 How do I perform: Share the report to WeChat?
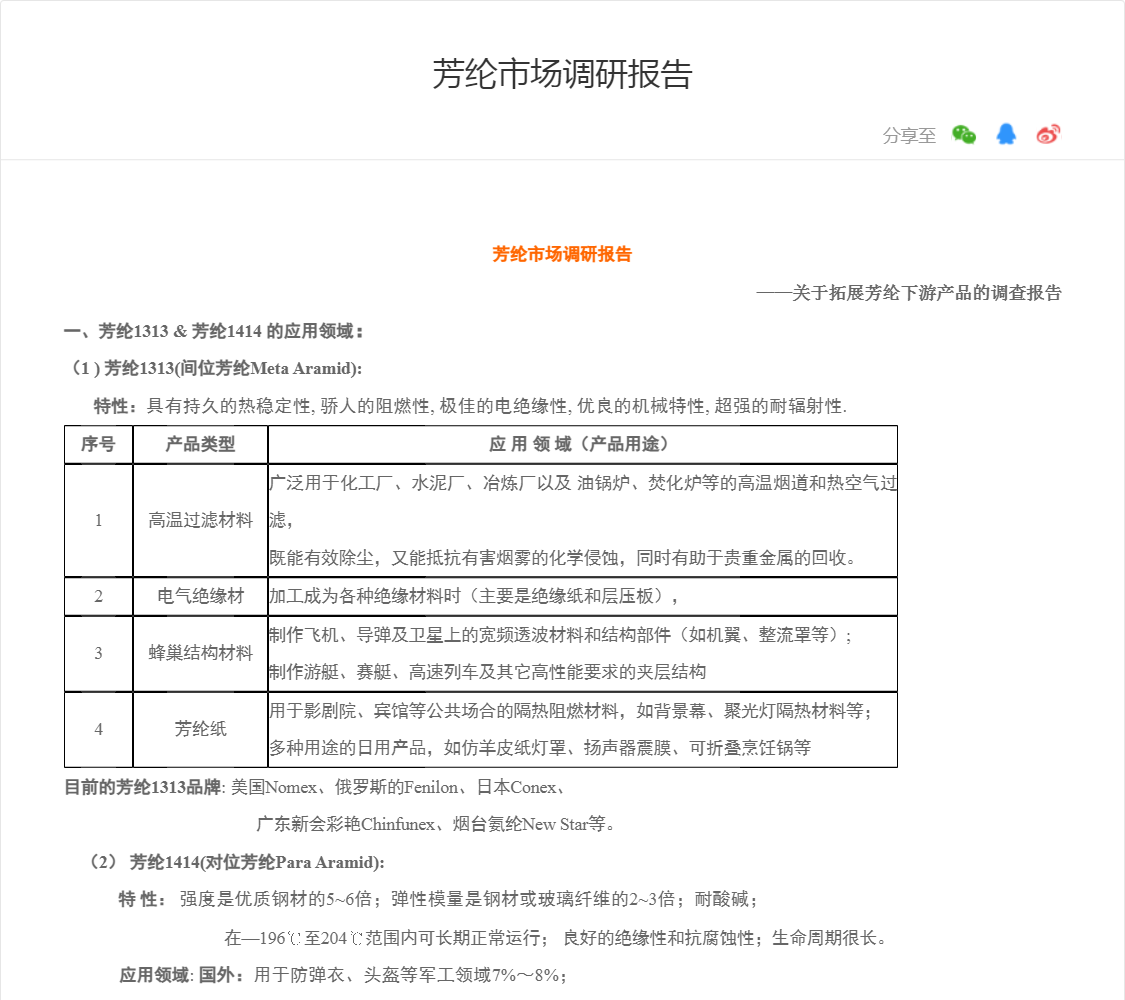pos(963,135)
